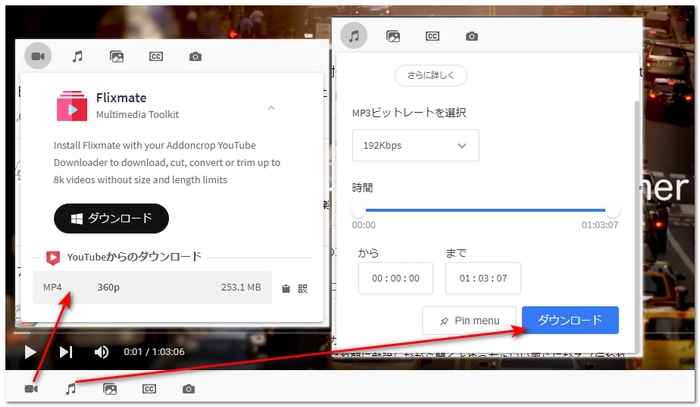Viewport: 700px width, 407px height.
Task: Mute the video with the speaker icon
Action: (x=101, y=351)
